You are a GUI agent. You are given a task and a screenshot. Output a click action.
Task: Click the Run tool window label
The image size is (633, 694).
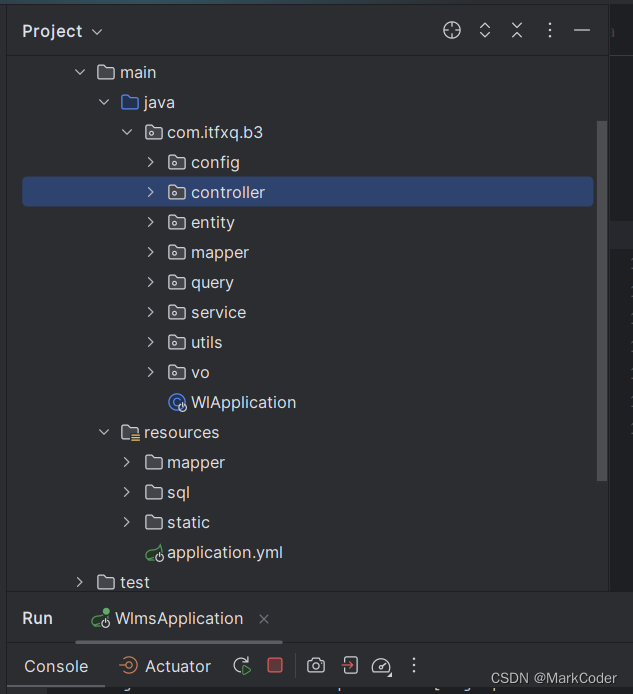[x=38, y=618]
